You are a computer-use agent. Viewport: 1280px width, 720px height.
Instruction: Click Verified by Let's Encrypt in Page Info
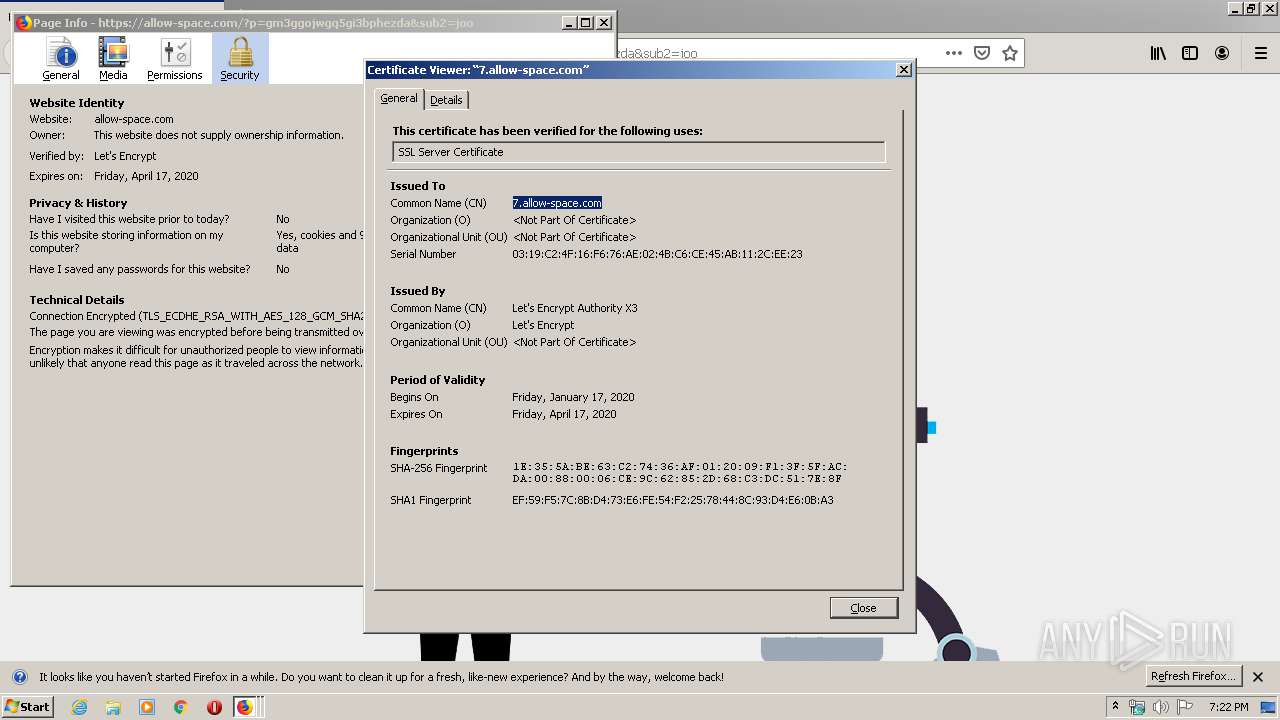[x=125, y=156]
